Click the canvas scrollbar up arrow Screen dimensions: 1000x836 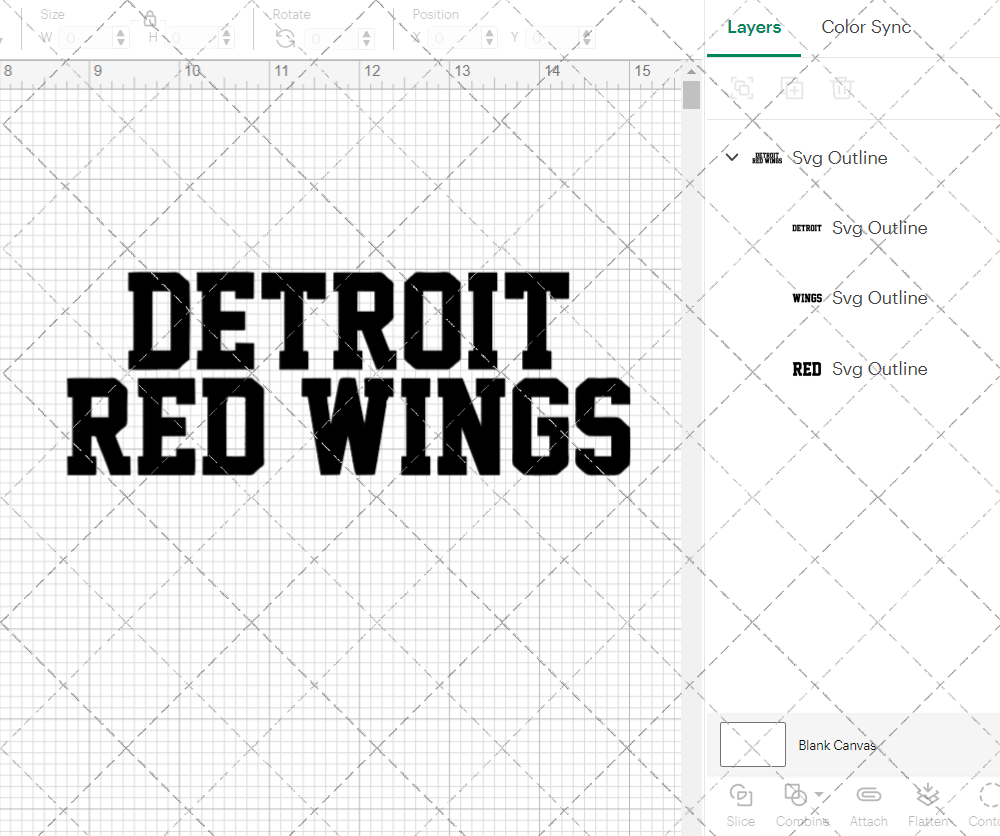[691, 71]
